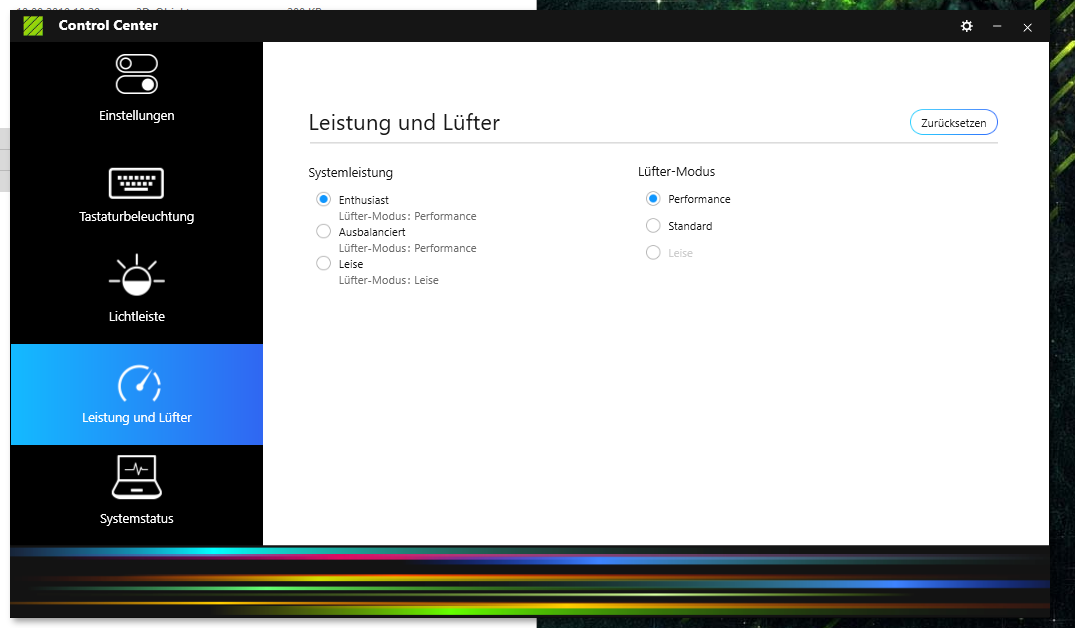Select Leise under Systemleistung
The height and width of the screenshot is (628, 1075).
tap(323, 264)
